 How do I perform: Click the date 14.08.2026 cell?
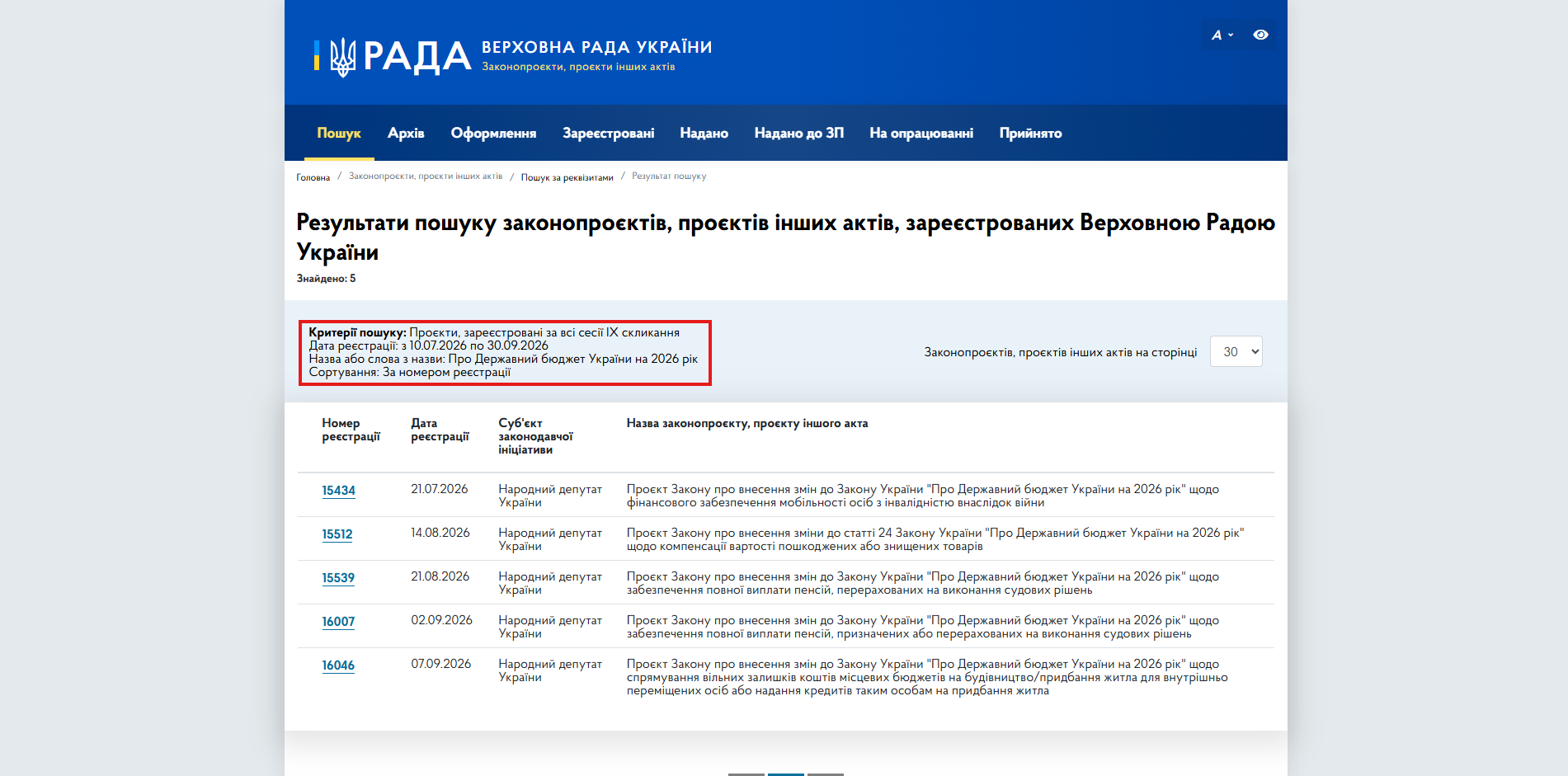tap(440, 533)
